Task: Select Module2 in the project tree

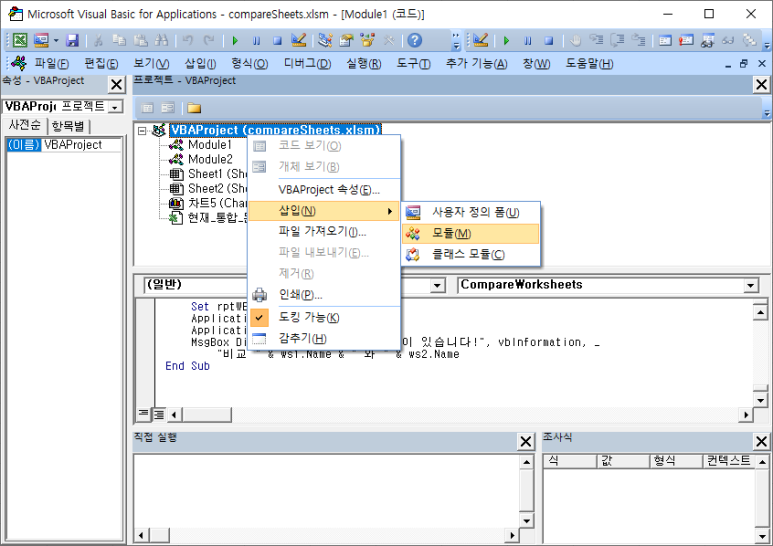Action: [210, 159]
